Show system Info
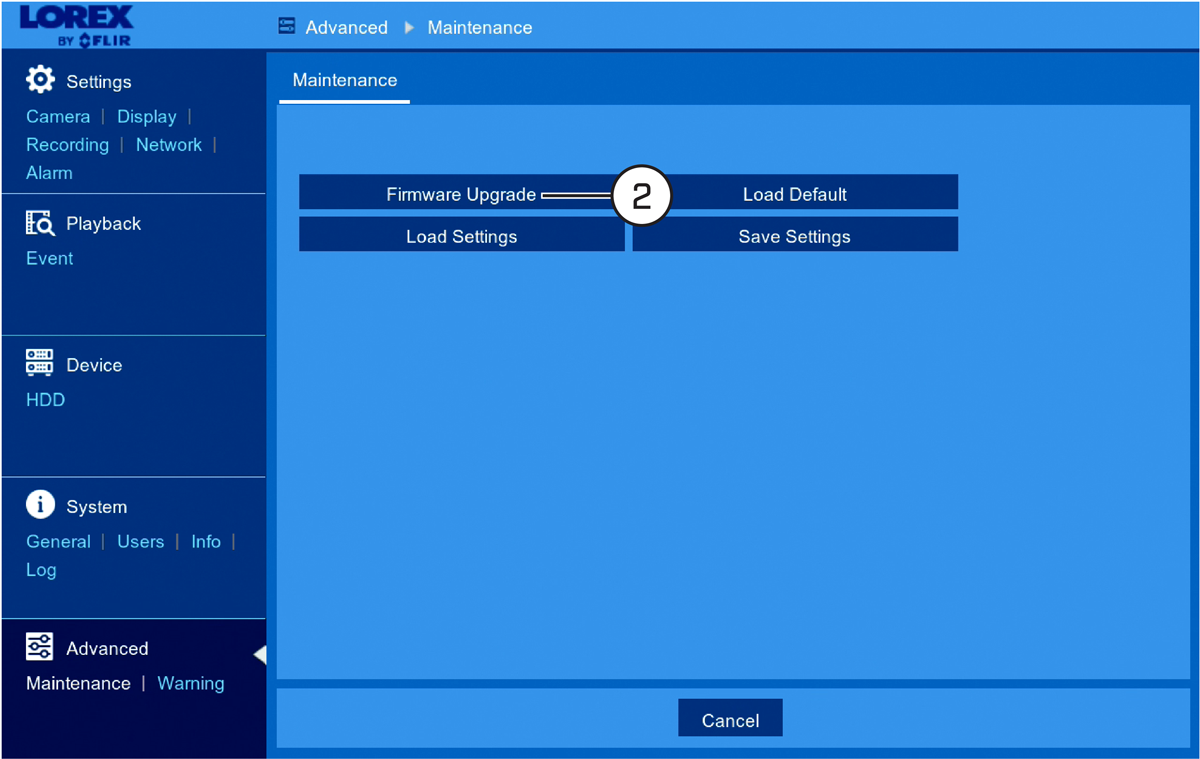 click(x=206, y=542)
